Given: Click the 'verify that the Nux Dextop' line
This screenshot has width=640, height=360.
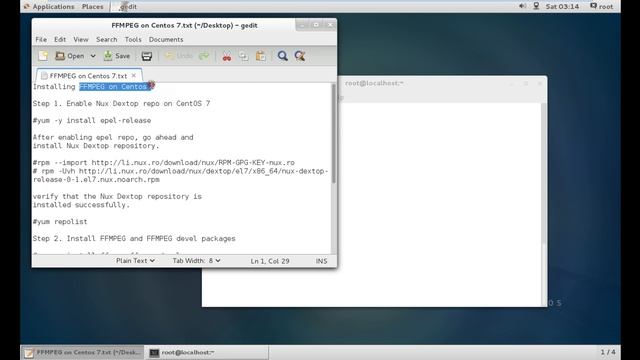Looking at the screenshot, I should point(117,196).
